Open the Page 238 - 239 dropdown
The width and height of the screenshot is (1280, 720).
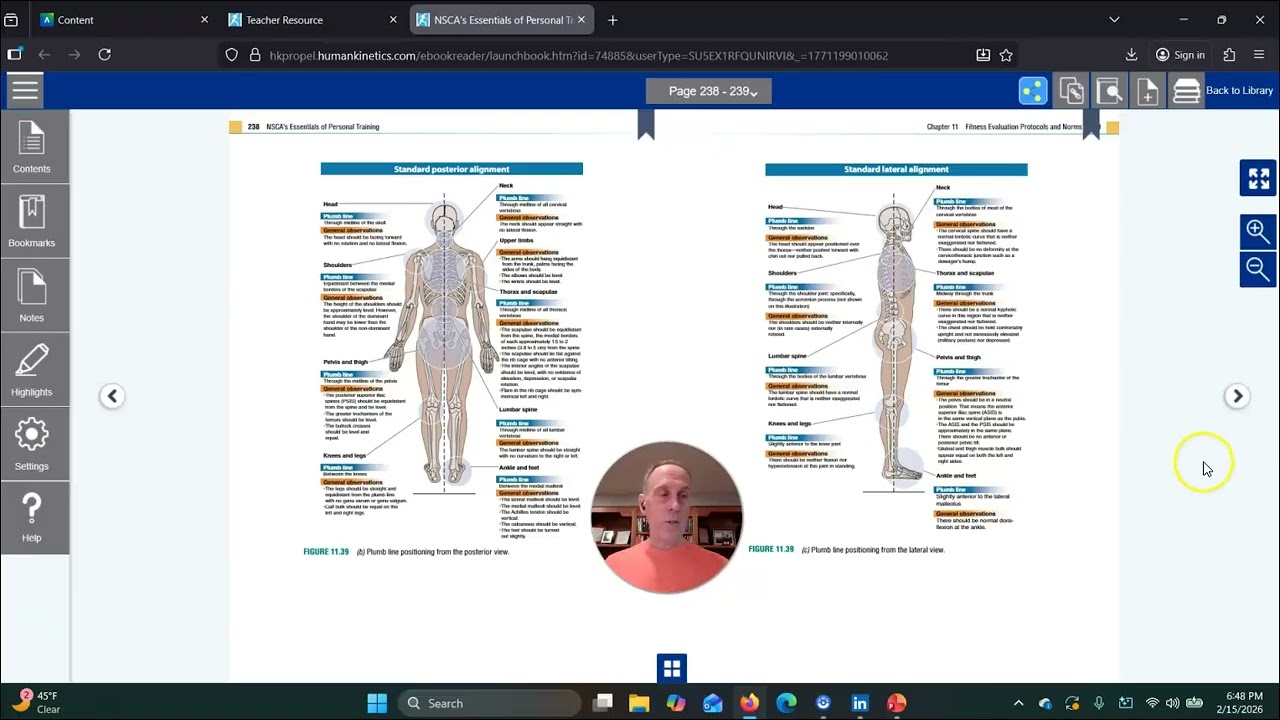709,91
